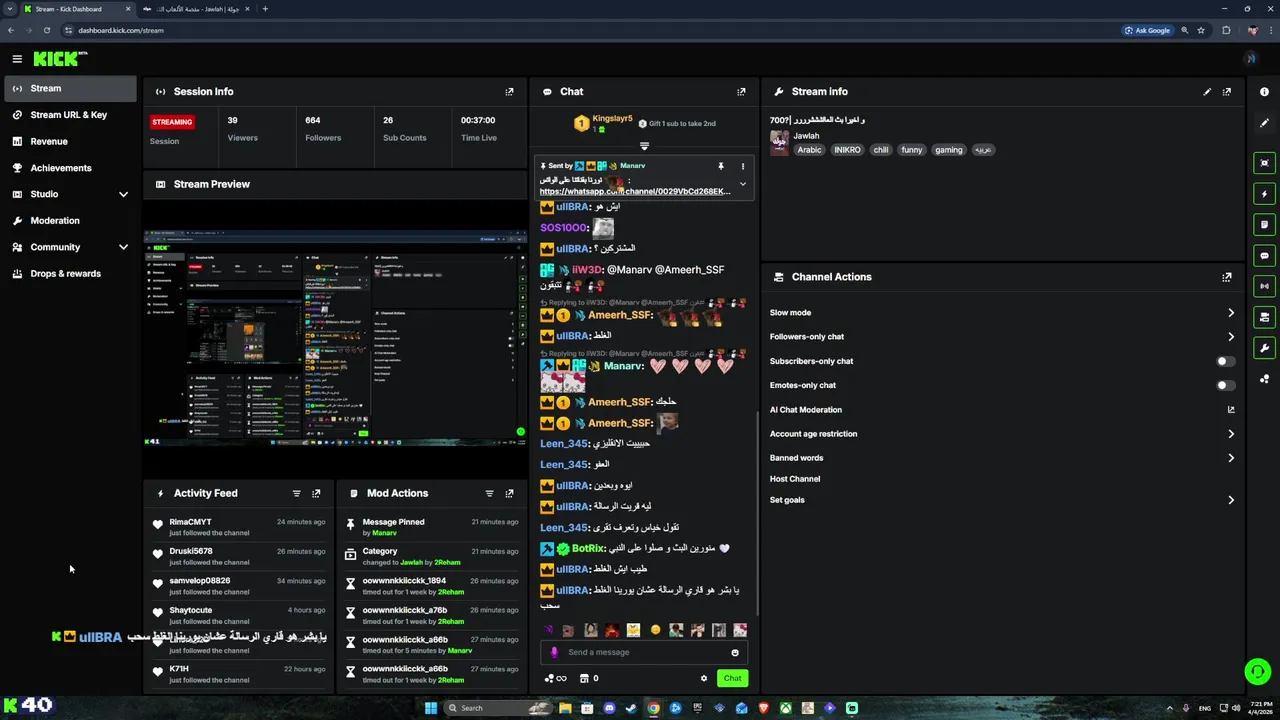This screenshot has width=1280, height=720.
Task: Toggle channel actions widget in right strip
Action: coord(1265,317)
